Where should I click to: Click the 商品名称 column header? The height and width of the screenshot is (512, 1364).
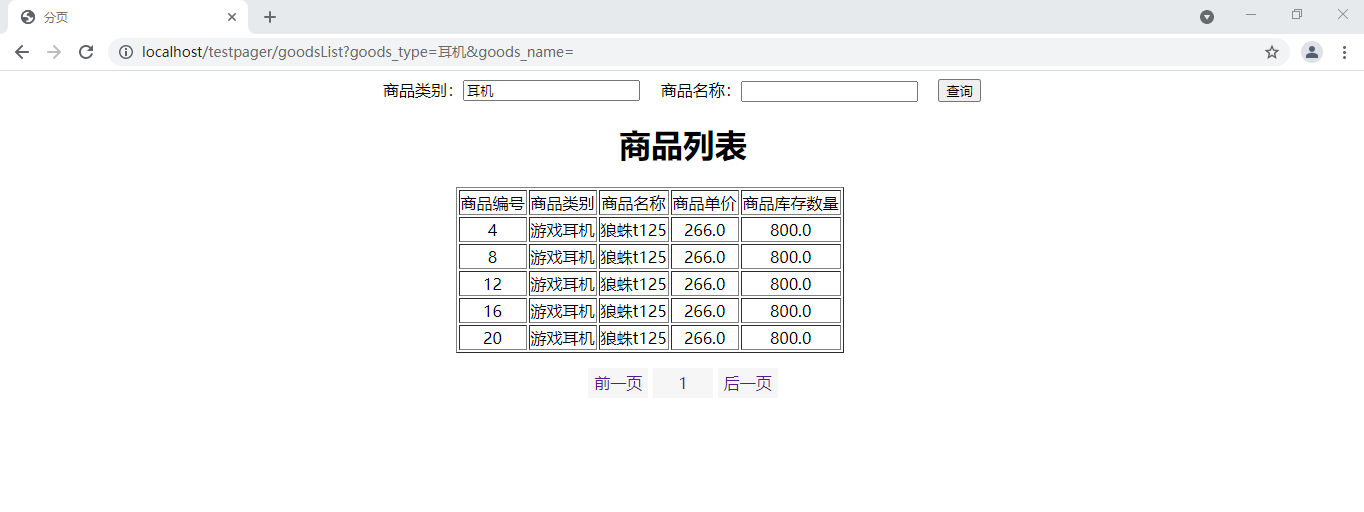coord(634,203)
